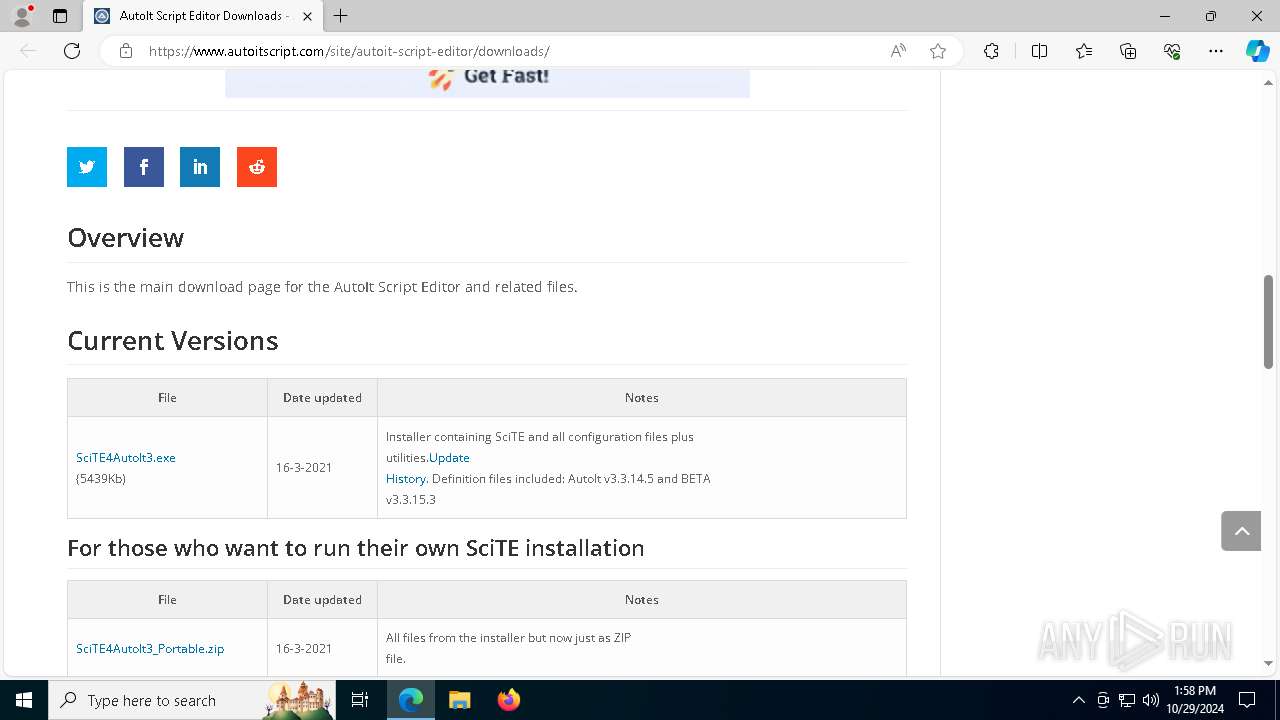
Task: Share page via Reddit icon
Action: coord(257,167)
